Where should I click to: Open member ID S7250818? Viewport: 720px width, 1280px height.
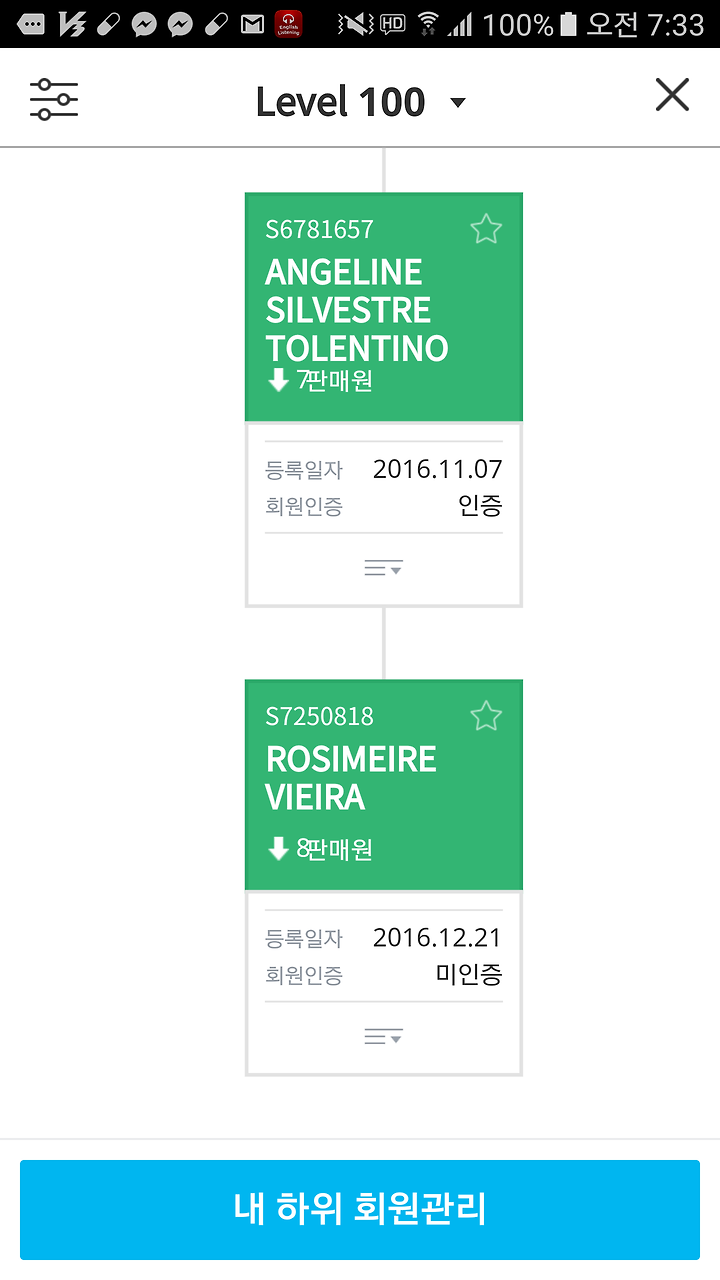(x=319, y=716)
